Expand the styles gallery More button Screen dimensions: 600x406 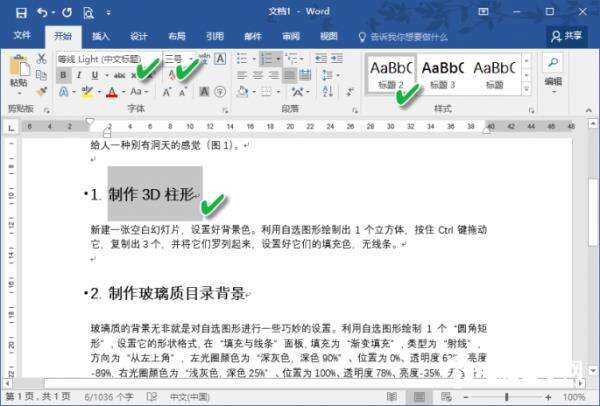[x=527, y=89]
